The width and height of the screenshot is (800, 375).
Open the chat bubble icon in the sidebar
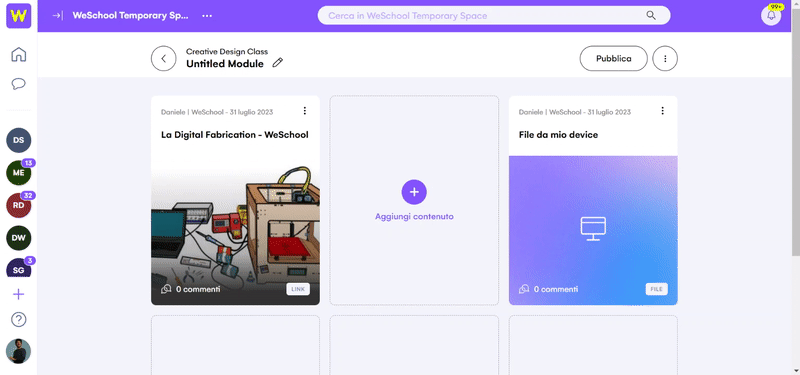[18, 84]
